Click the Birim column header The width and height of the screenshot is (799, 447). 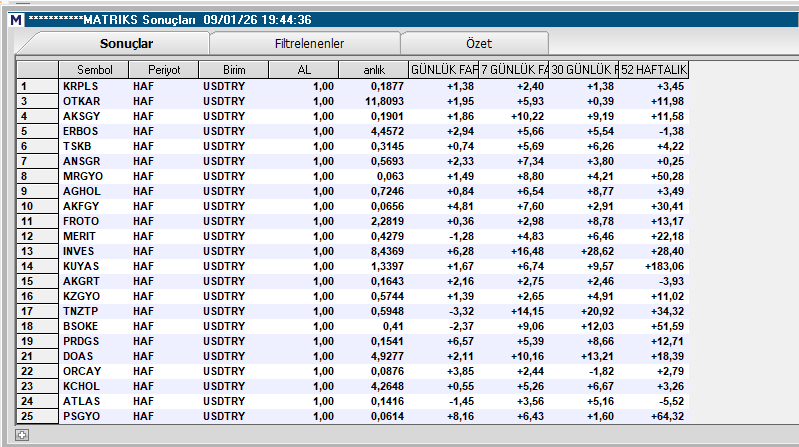click(234, 70)
